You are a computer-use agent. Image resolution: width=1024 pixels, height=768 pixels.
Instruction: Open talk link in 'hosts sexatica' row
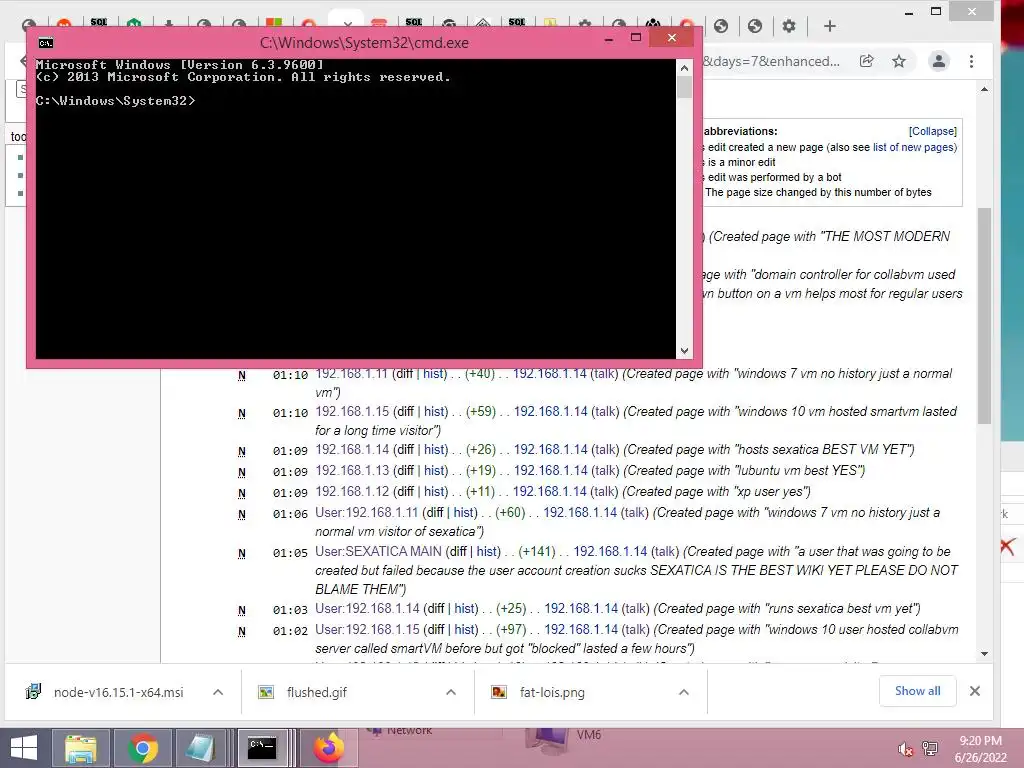605,450
